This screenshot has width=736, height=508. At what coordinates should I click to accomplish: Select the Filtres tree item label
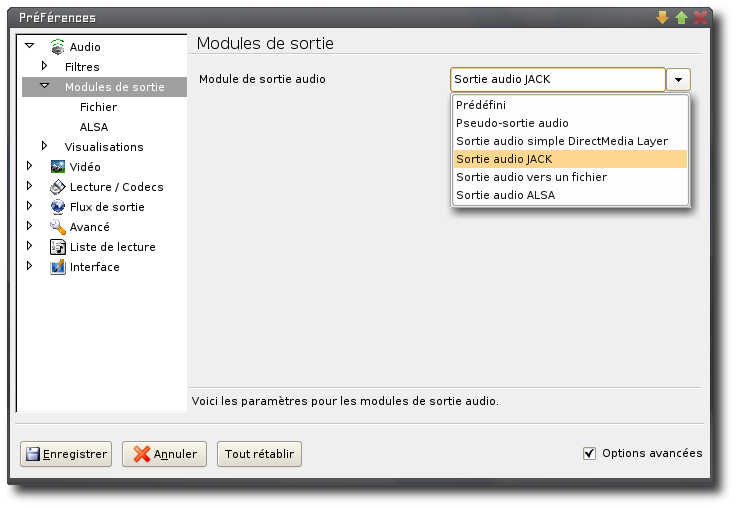[82, 67]
